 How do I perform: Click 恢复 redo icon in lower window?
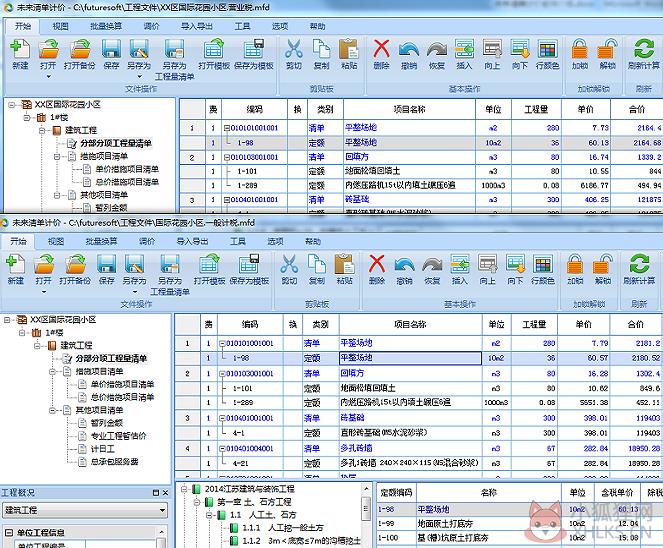point(432,265)
